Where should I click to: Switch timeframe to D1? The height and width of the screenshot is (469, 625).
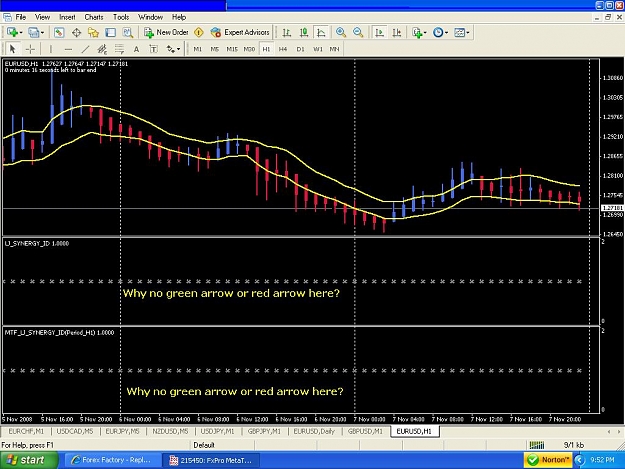[300, 49]
